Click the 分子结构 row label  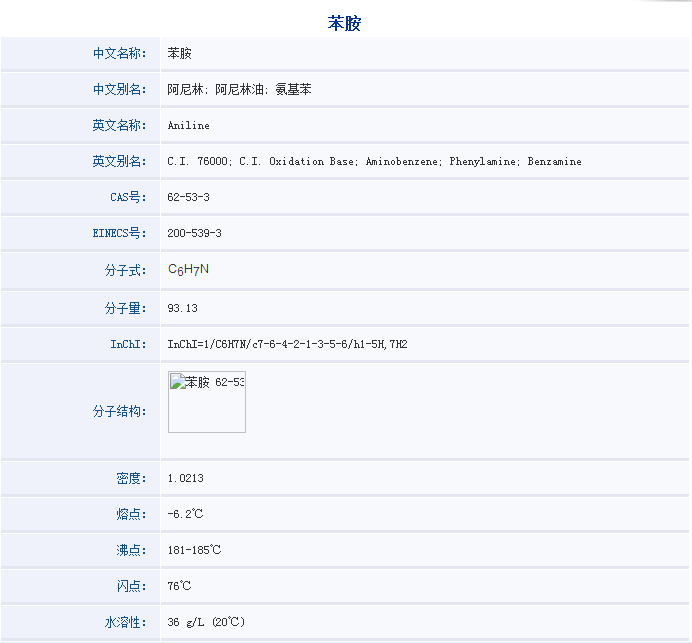(119, 411)
